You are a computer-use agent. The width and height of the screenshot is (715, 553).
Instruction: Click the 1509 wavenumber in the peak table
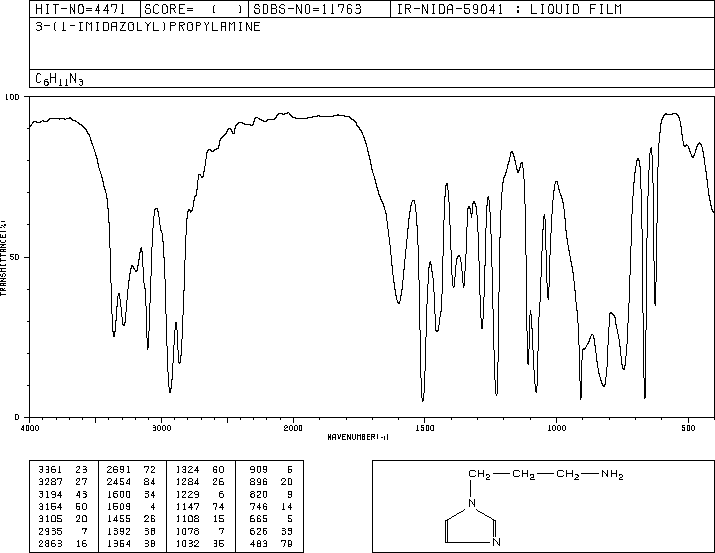(119, 506)
